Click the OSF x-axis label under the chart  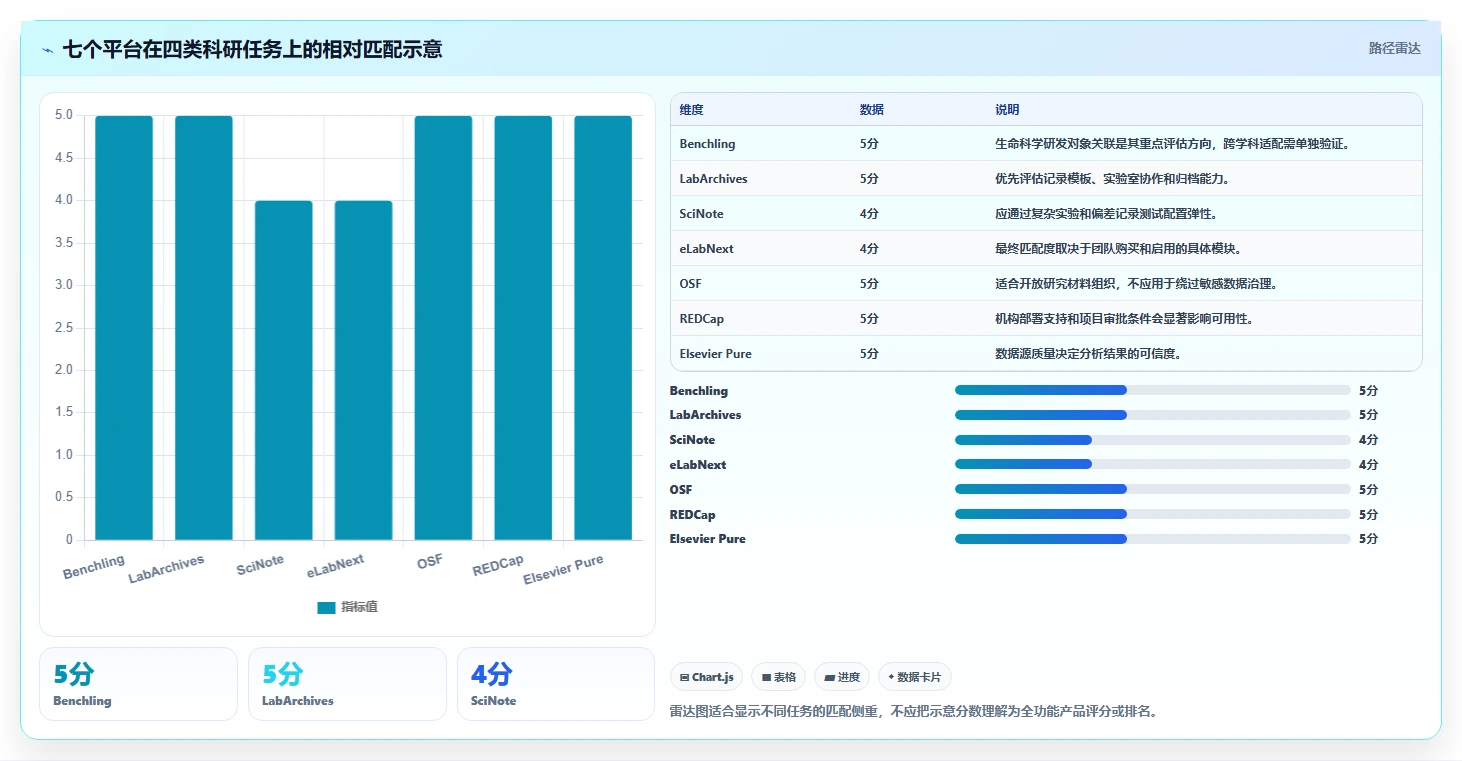point(430,562)
